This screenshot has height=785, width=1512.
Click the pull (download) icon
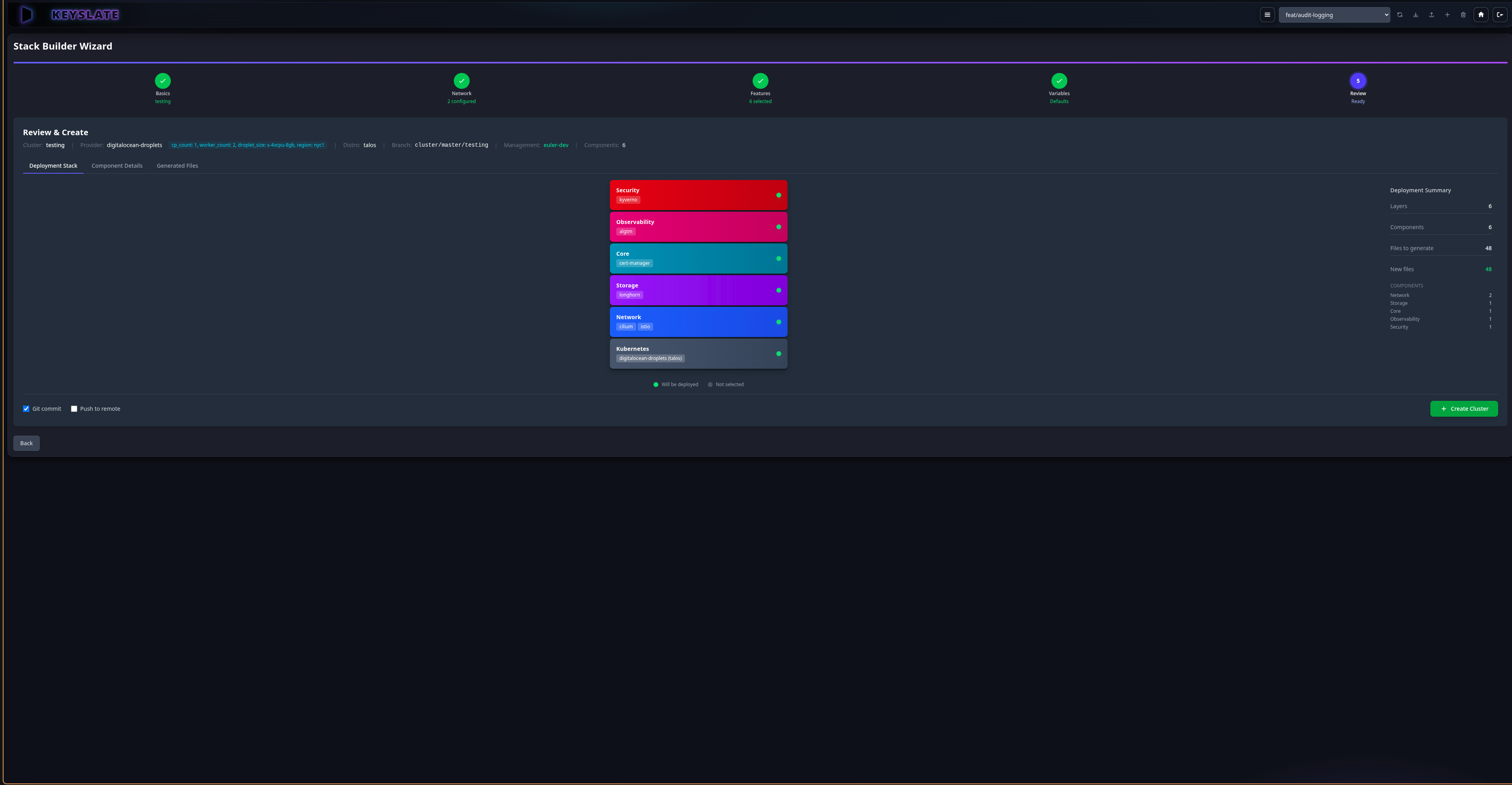1416,15
